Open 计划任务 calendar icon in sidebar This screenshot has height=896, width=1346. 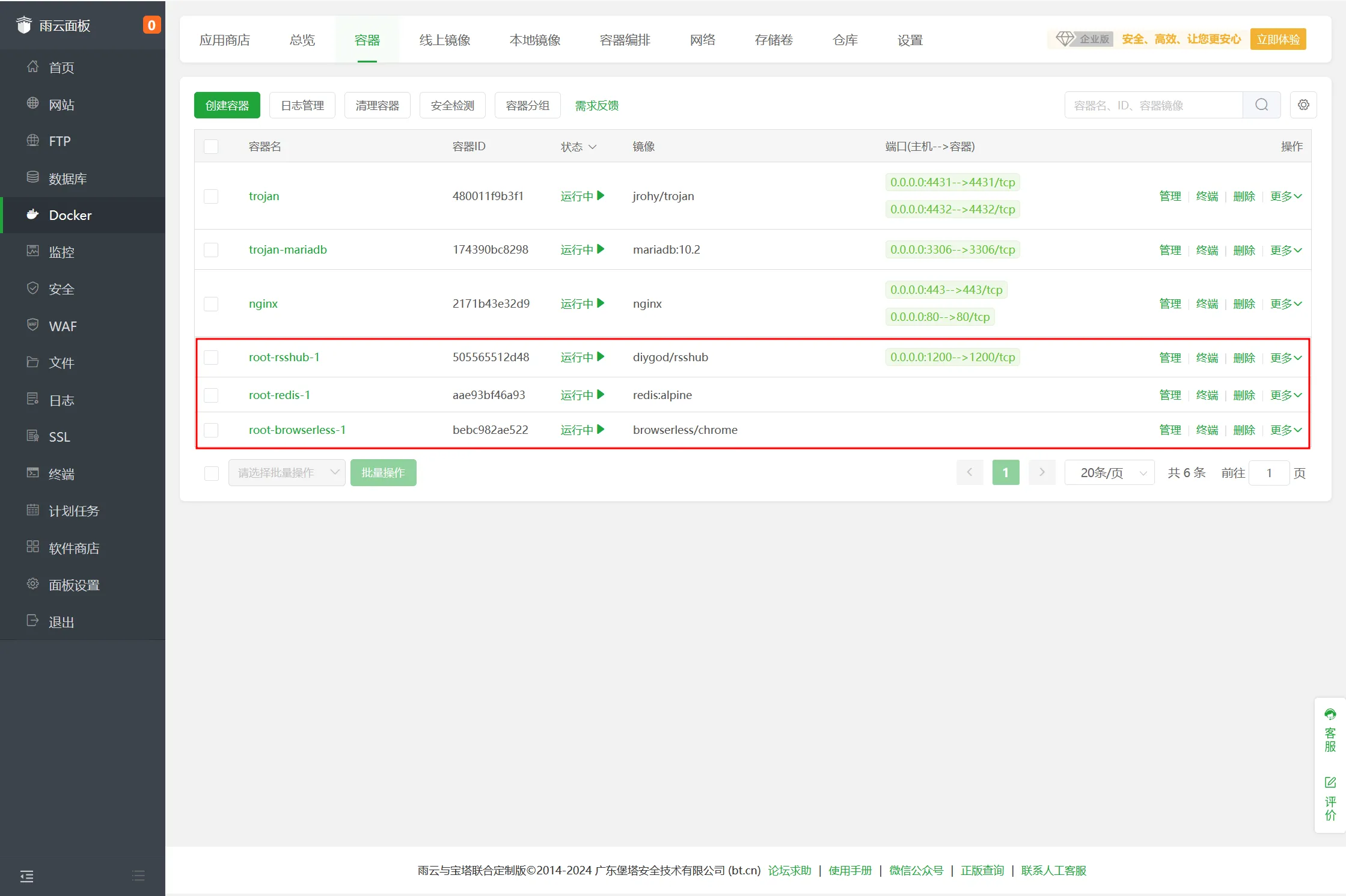[x=33, y=510]
